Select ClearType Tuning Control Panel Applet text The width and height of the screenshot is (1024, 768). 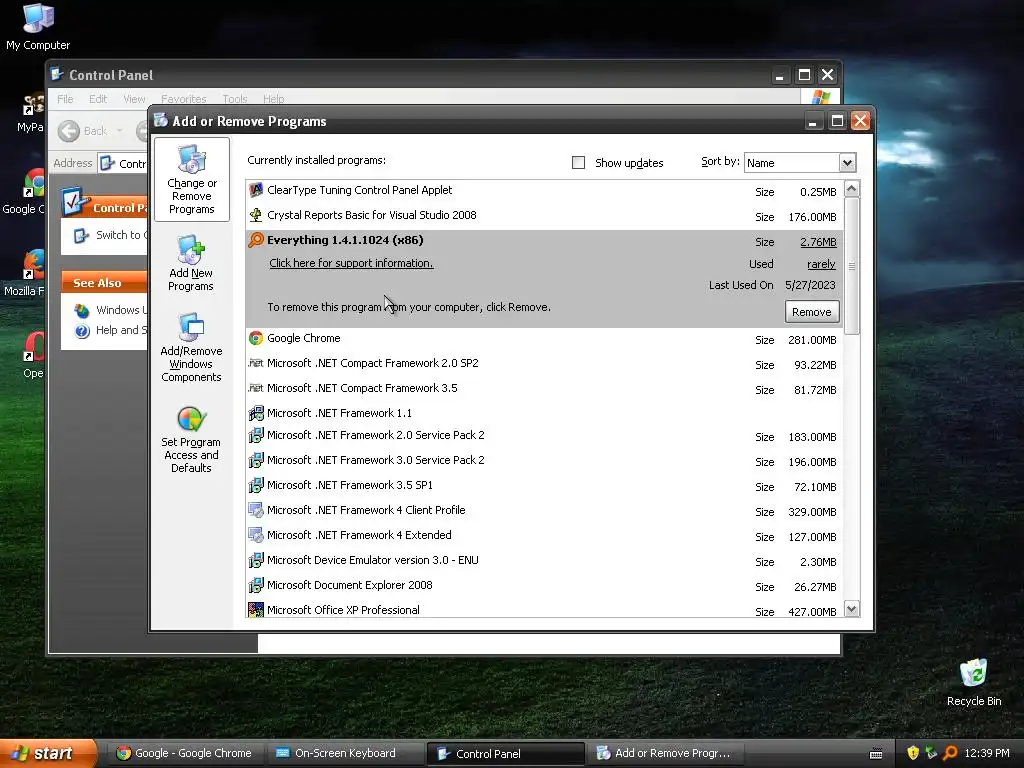point(359,190)
